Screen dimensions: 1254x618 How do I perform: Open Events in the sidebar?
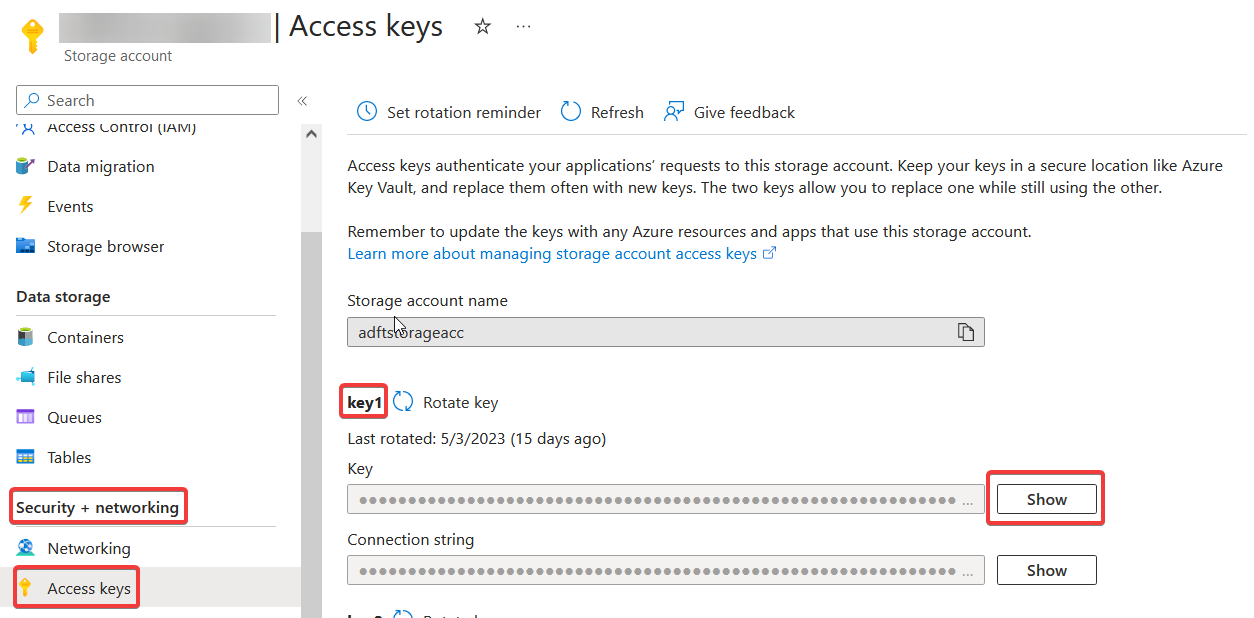(70, 207)
